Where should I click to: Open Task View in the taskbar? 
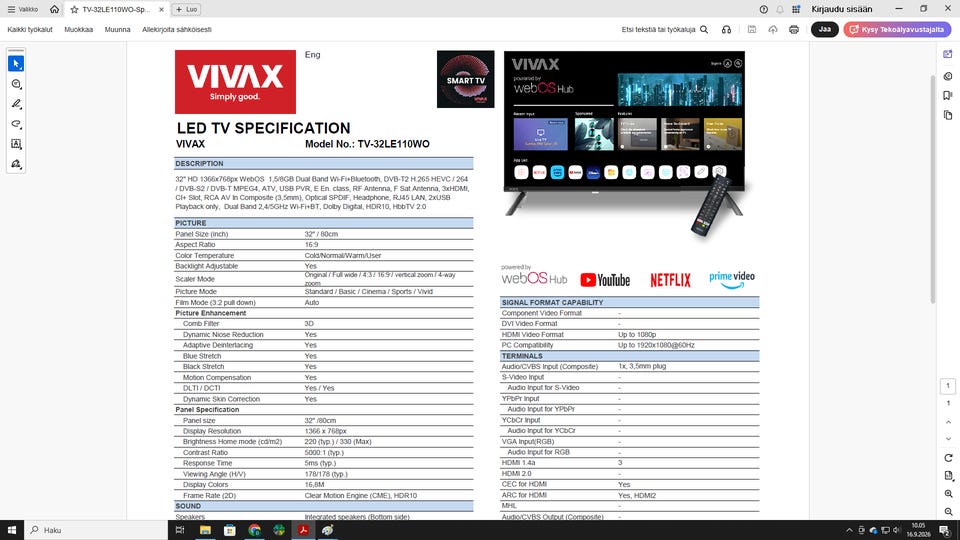(180, 530)
